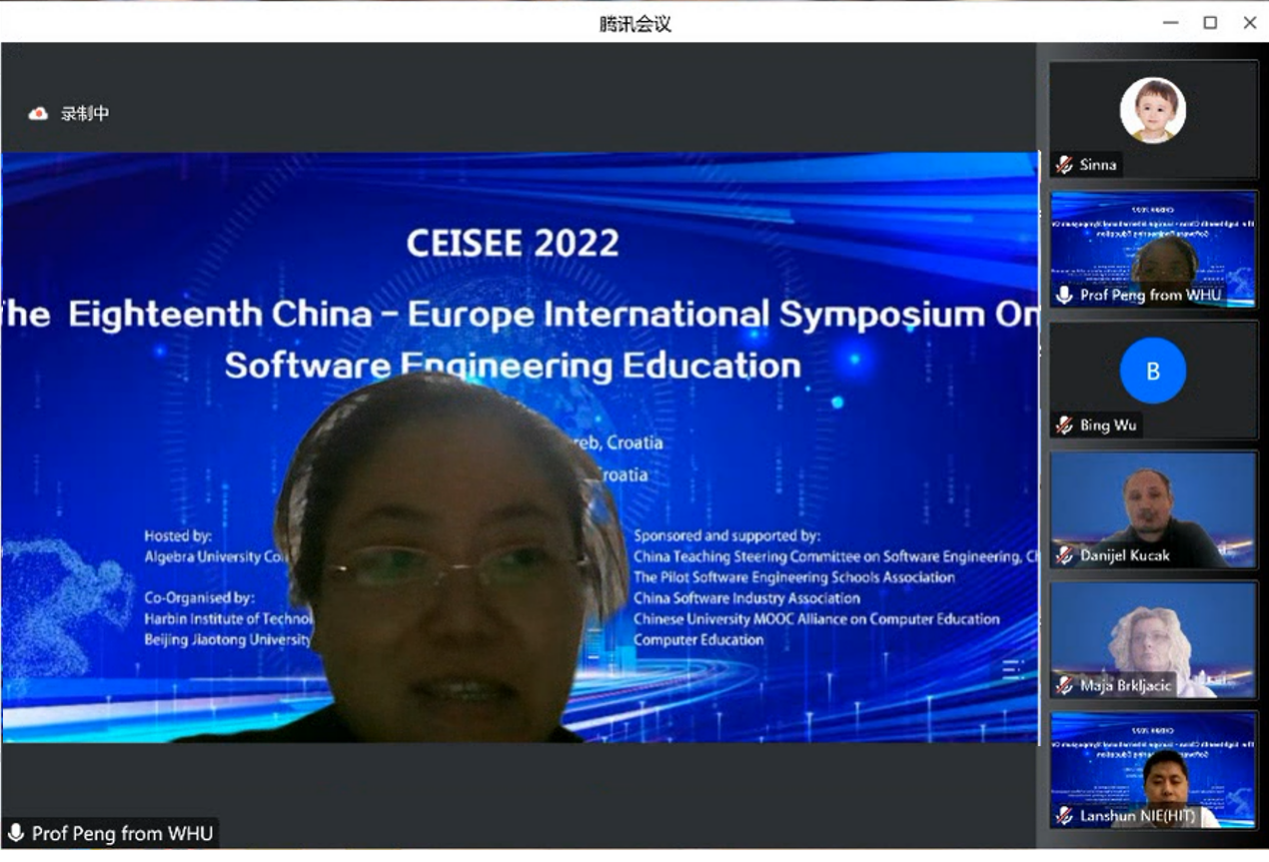Toggle the microphone icon in Prof Peng's thumbnail
Screen dimensions: 1269x862
click(1064, 295)
